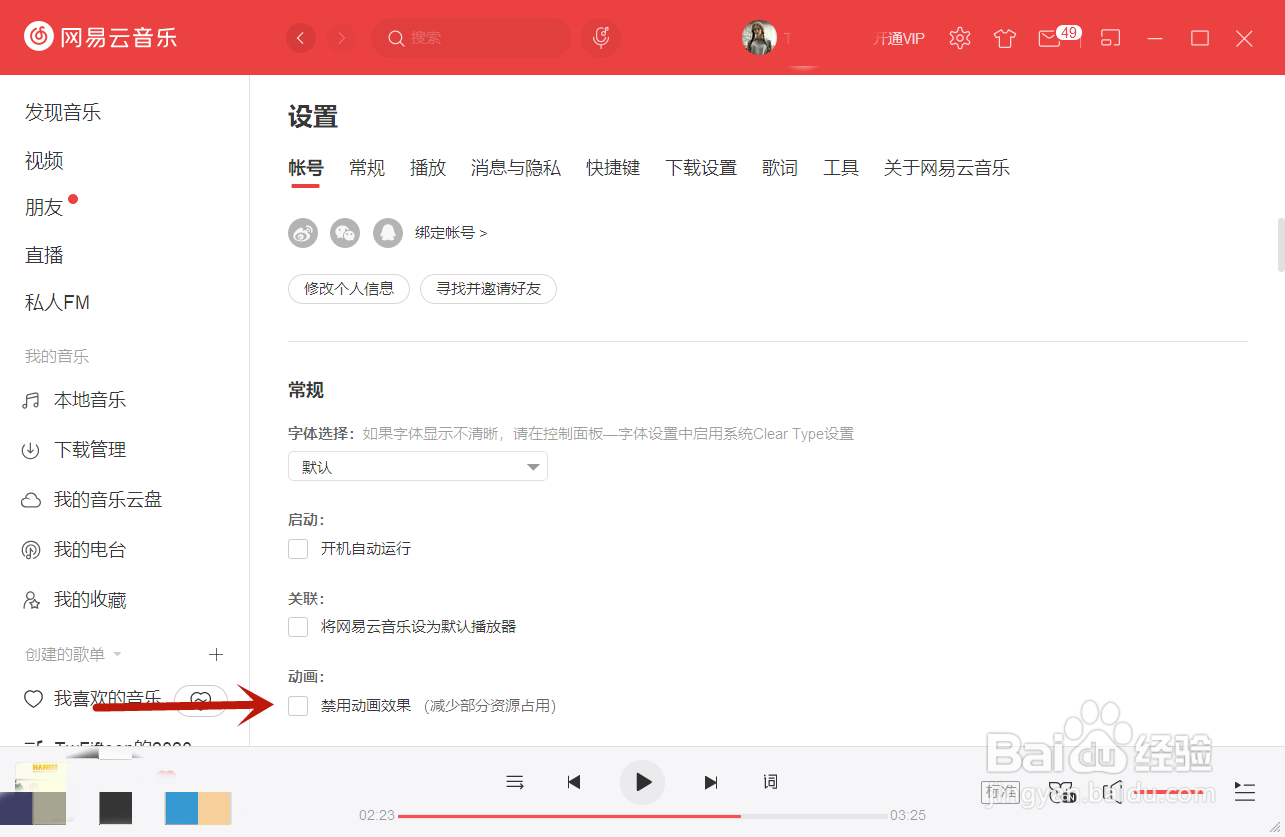Click the 听歌识曲 microphone icon
Image resolution: width=1285 pixels, height=837 pixels.
[x=601, y=38]
